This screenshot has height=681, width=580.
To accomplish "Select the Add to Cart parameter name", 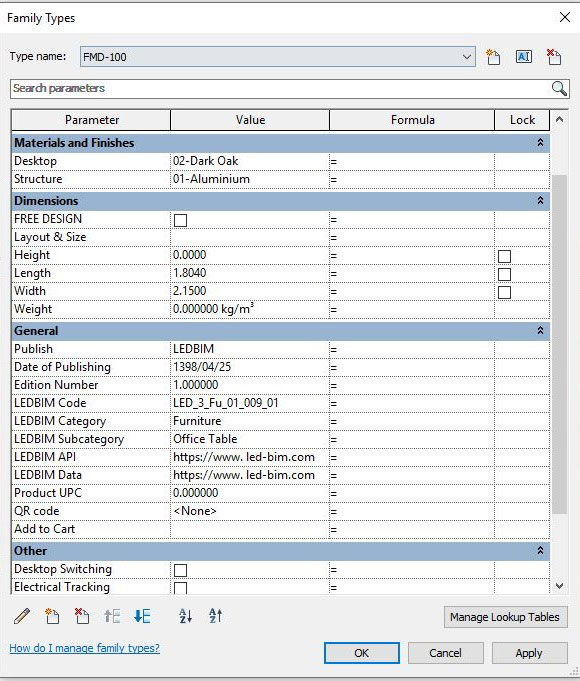I will [44, 529].
